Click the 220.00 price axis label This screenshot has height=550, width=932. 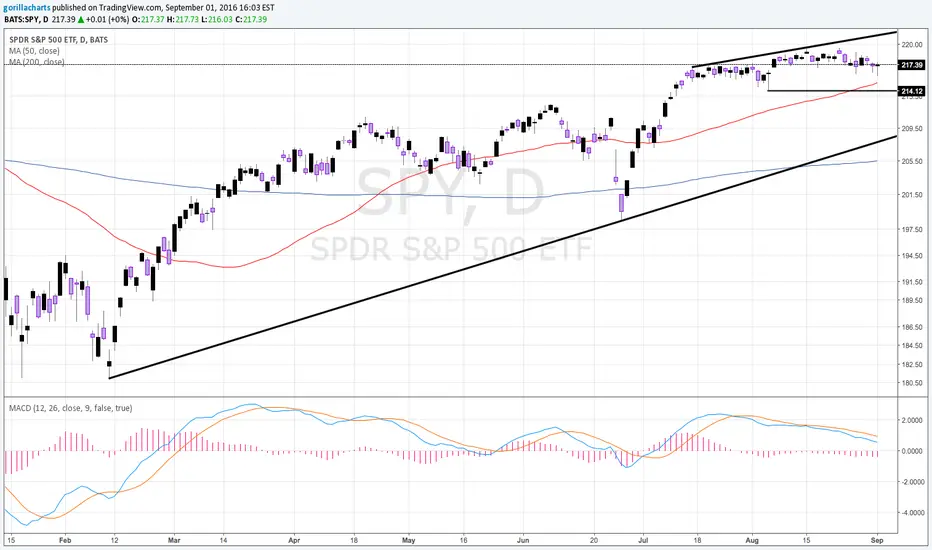pos(912,45)
